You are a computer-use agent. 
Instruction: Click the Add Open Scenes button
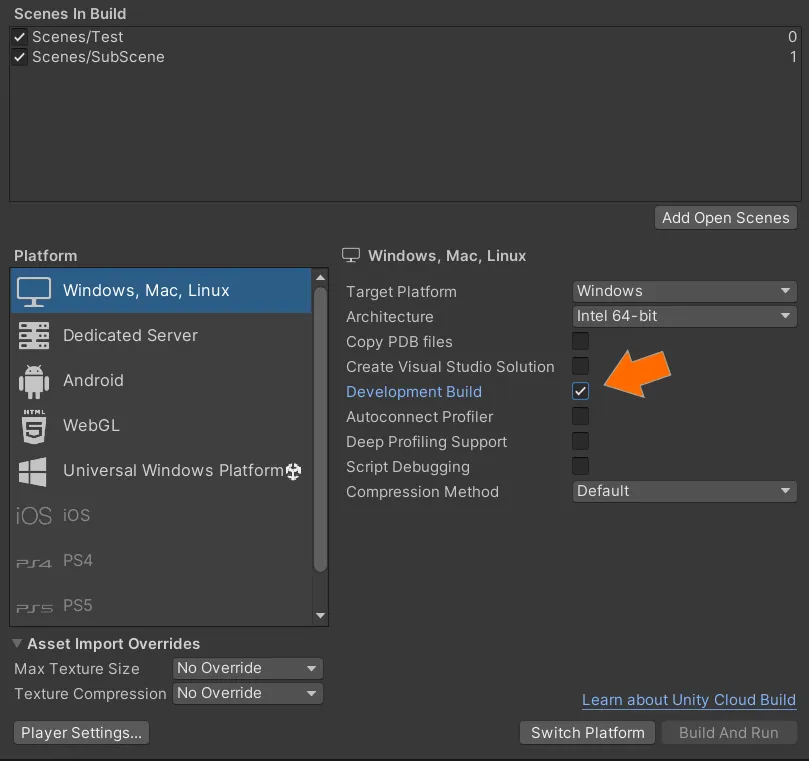[725, 218]
